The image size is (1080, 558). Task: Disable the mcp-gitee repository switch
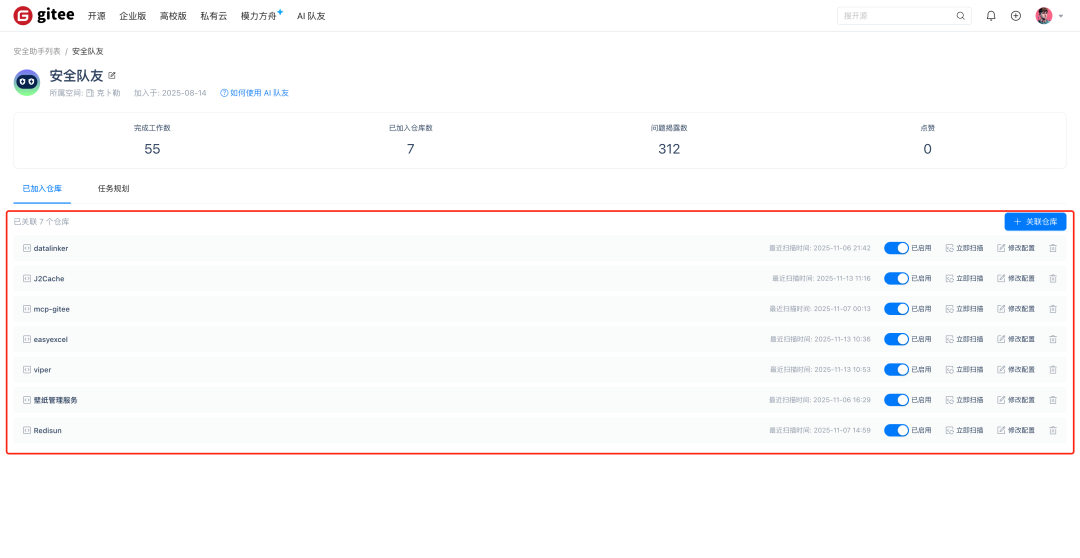[x=896, y=309]
